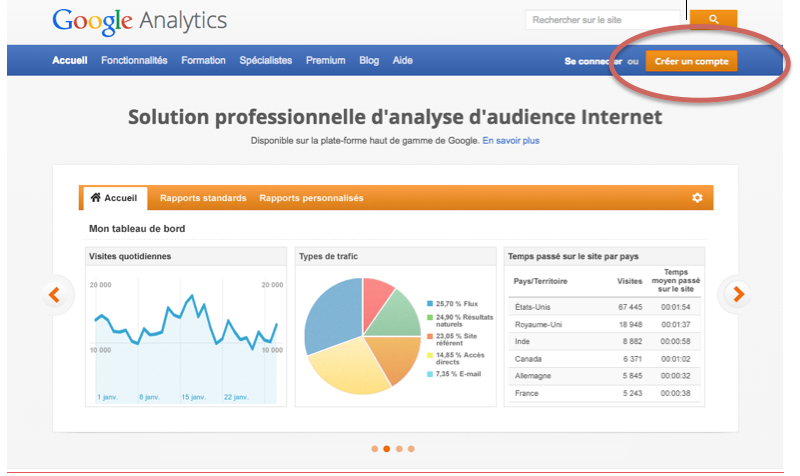Select the Canada table row
Image resolution: width=800 pixels, height=476 pixels.
pyautogui.click(x=604, y=359)
